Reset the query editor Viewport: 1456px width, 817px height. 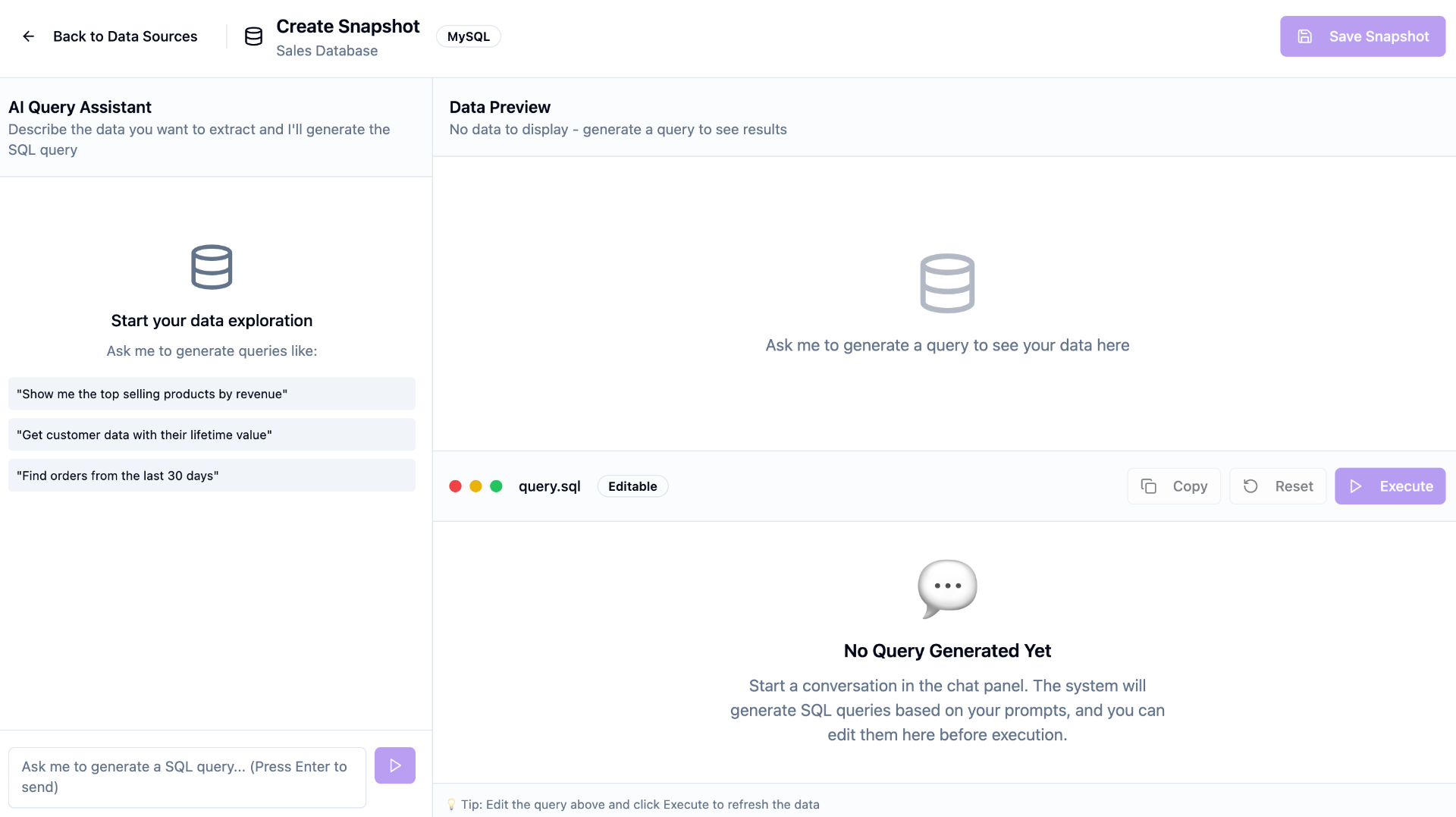(x=1278, y=486)
